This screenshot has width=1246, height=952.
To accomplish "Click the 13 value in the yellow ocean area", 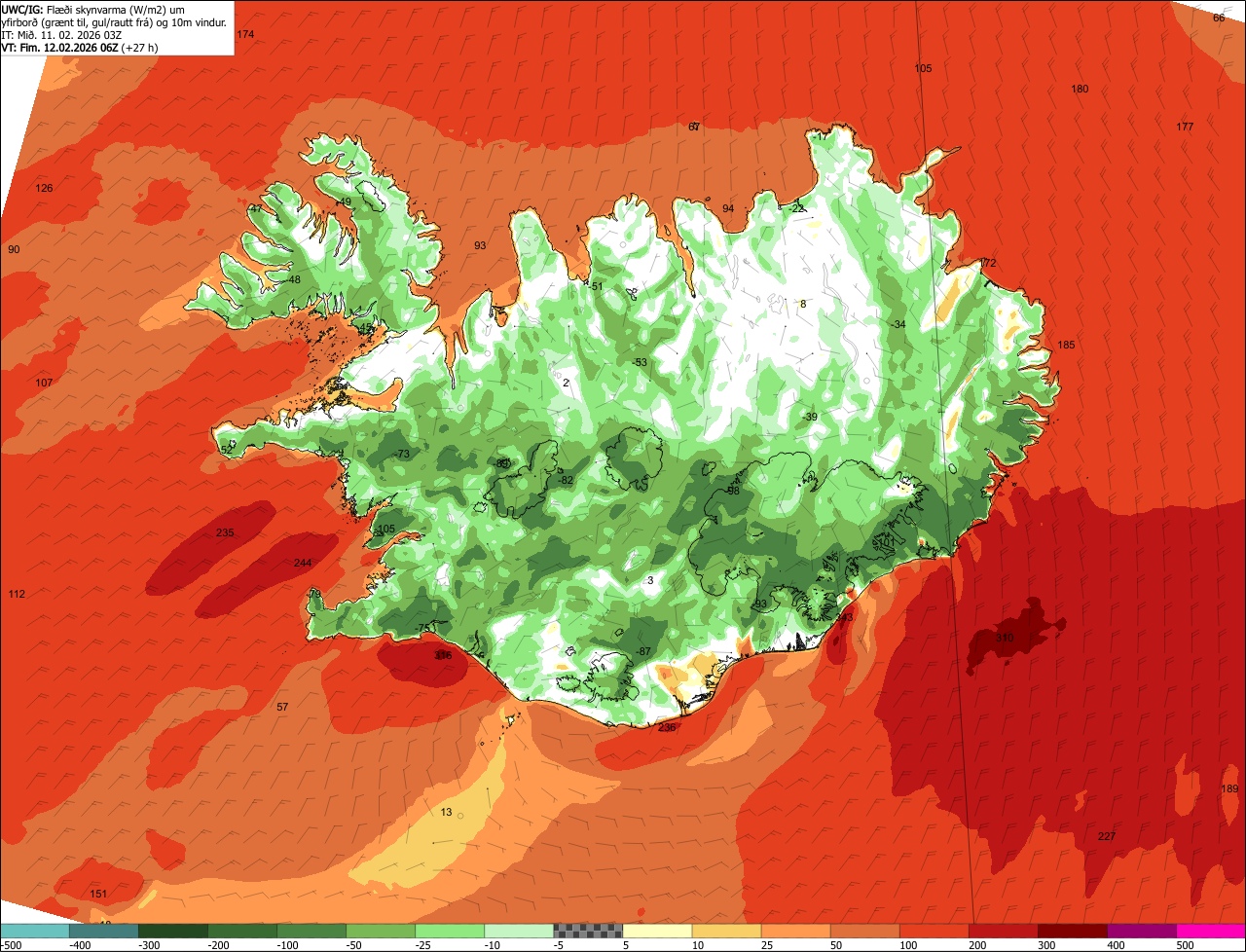I will click(447, 812).
